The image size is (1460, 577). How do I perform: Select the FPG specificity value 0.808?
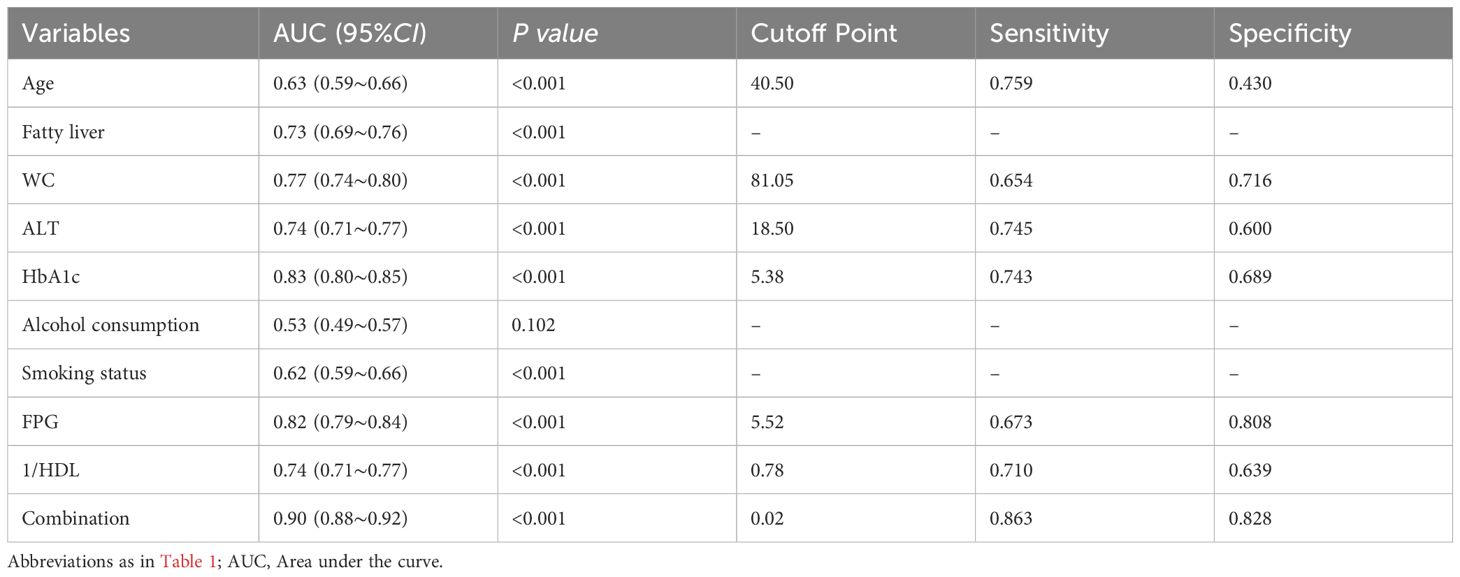(x=1250, y=421)
